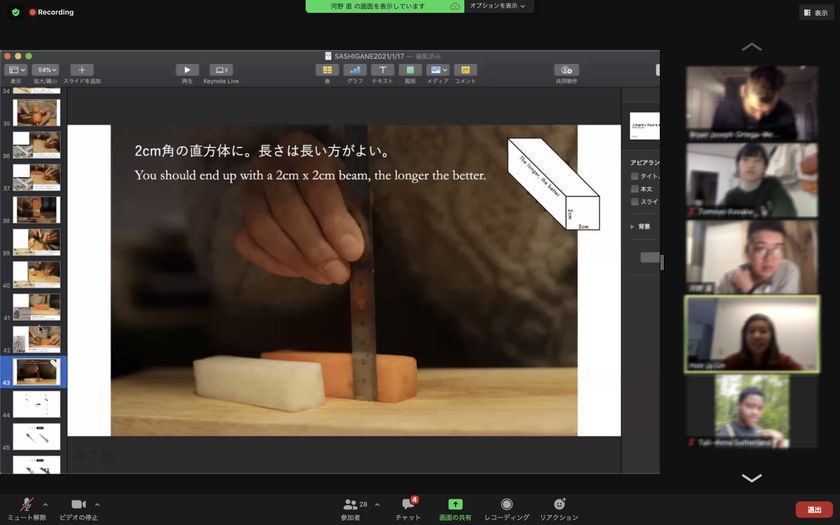Viewport: 840px width, 525px height.
Task: Insert a chart using the グラフ icon
Action: coord(354,70)
